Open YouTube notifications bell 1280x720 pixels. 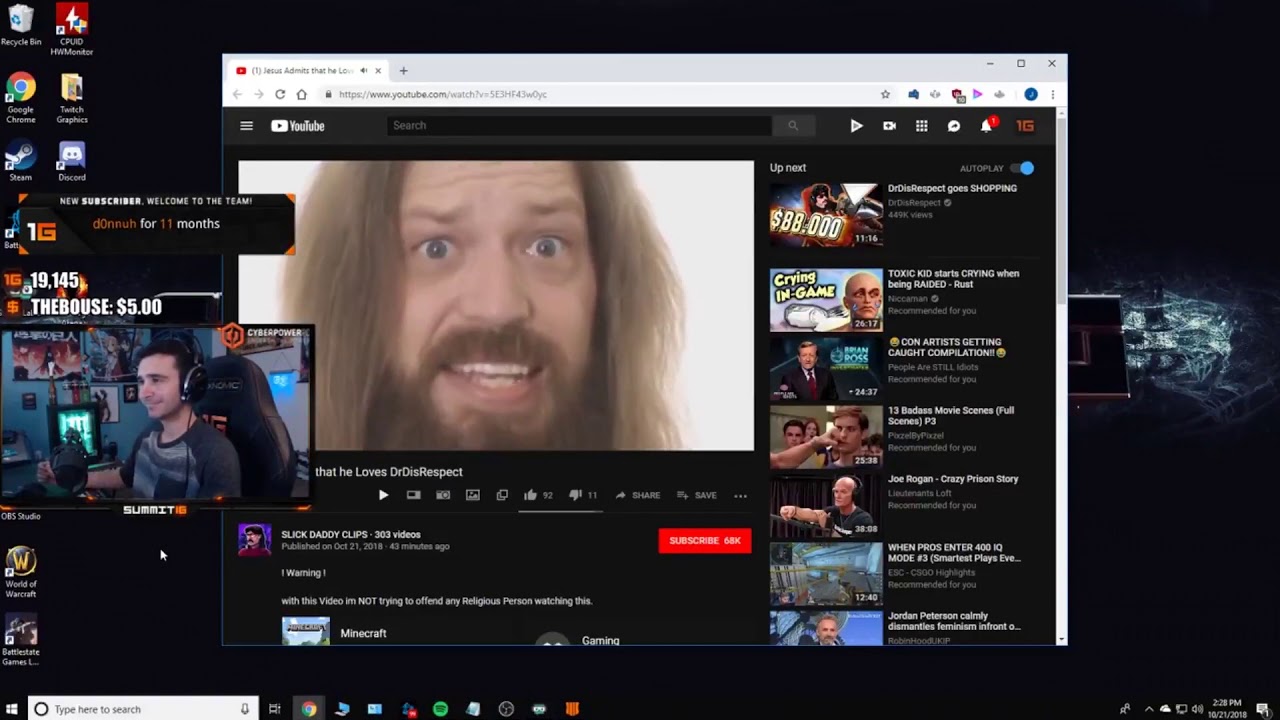987,125
